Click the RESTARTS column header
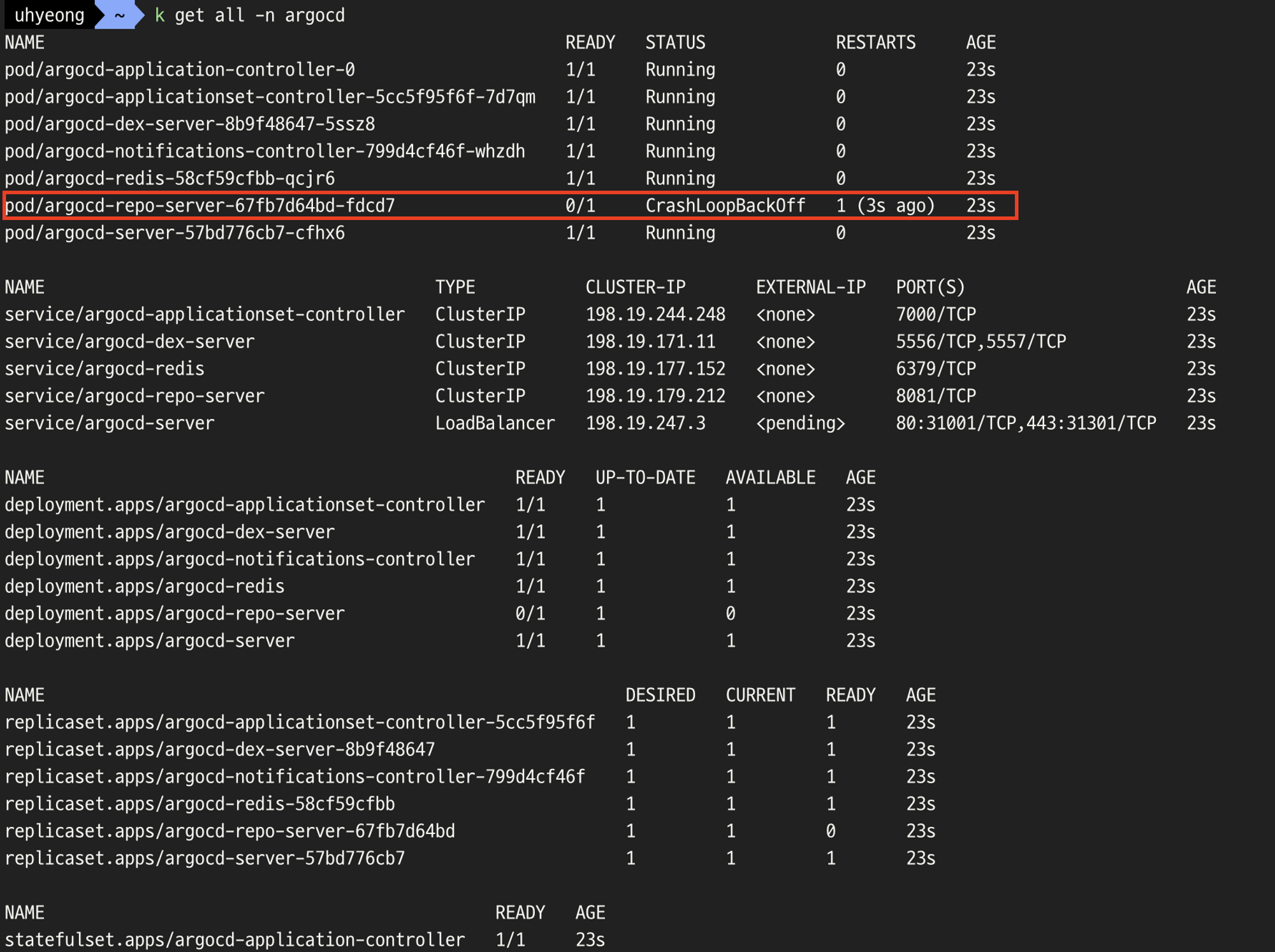Screen dimensions: 1275x952 [875, 42]
